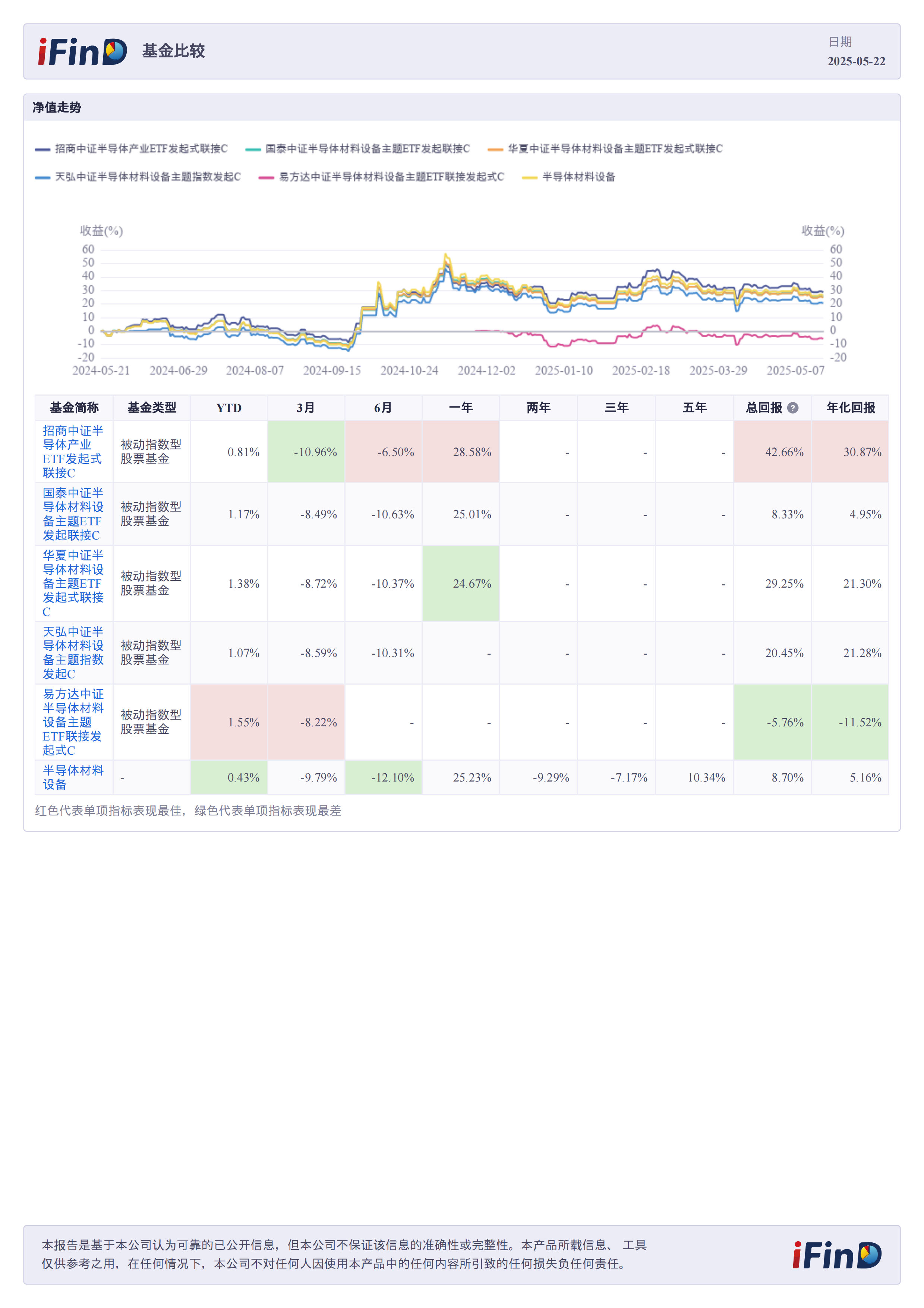The image size is (924, 1308).
Task: Click the 42.66% total return cell
Action: [773, 452]
